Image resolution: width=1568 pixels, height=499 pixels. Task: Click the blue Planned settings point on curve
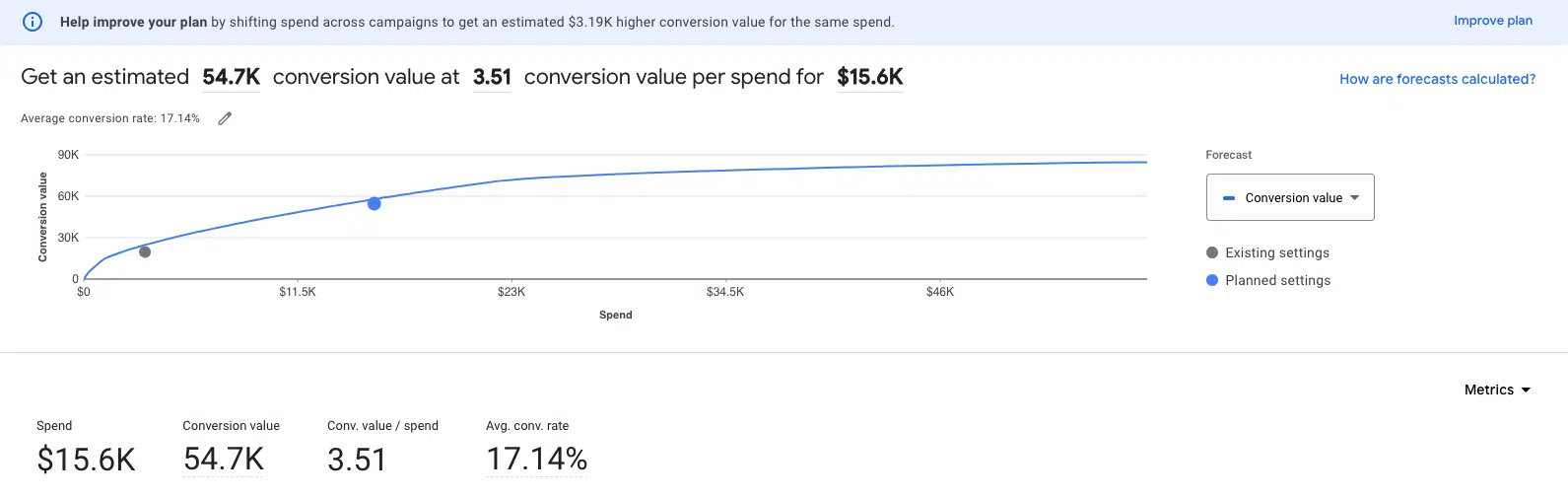tap(375, 203)
